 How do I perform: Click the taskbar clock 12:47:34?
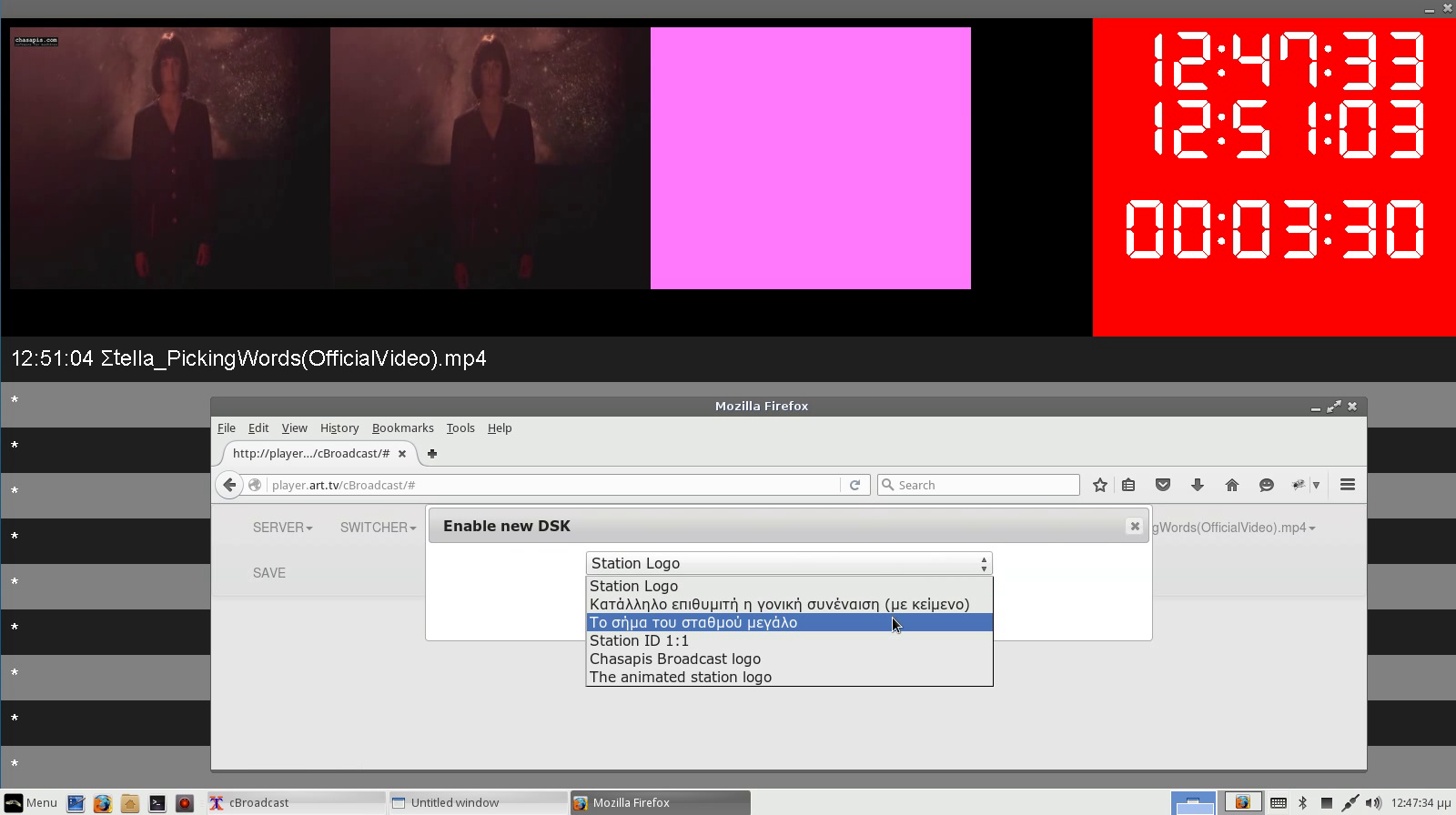click(x=1420, y=803)
